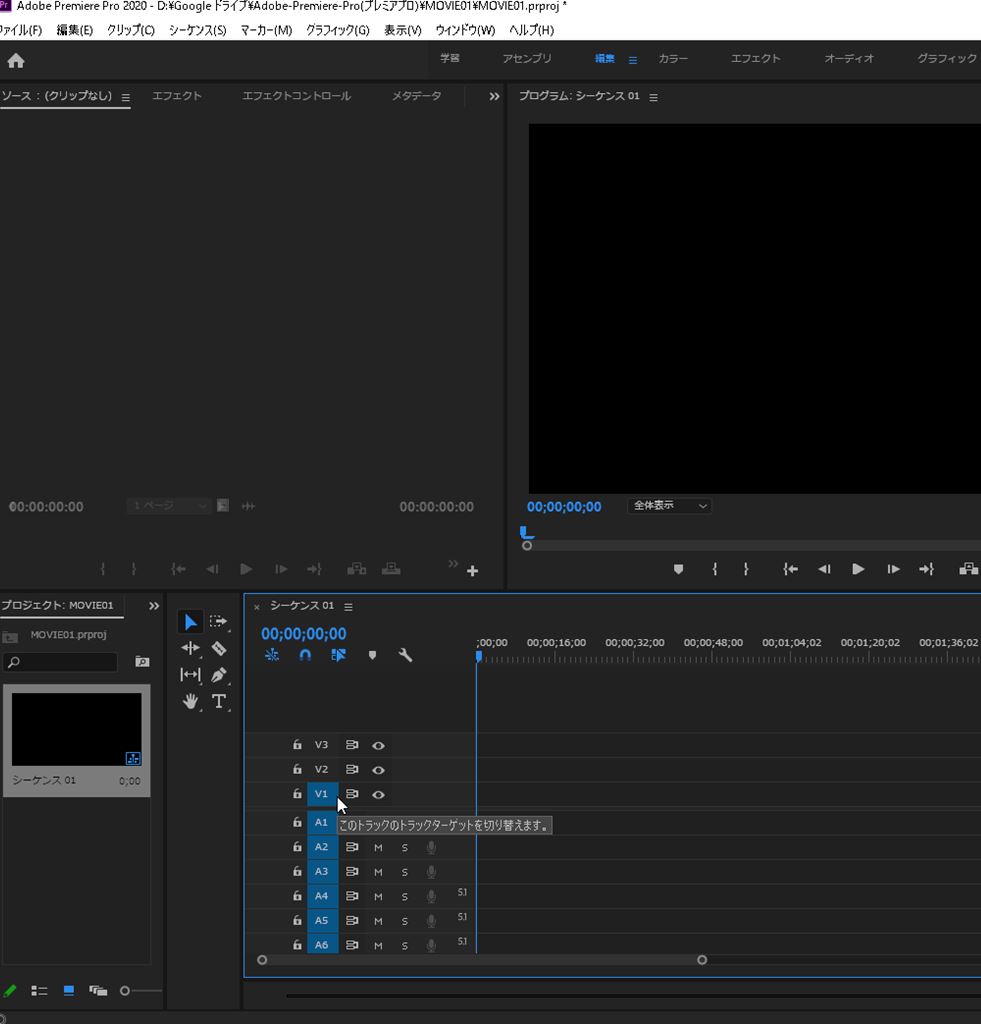The image size is (981, 1024).
Task: Open timeline settings wrench icon
Action: [x=405, y=656]
